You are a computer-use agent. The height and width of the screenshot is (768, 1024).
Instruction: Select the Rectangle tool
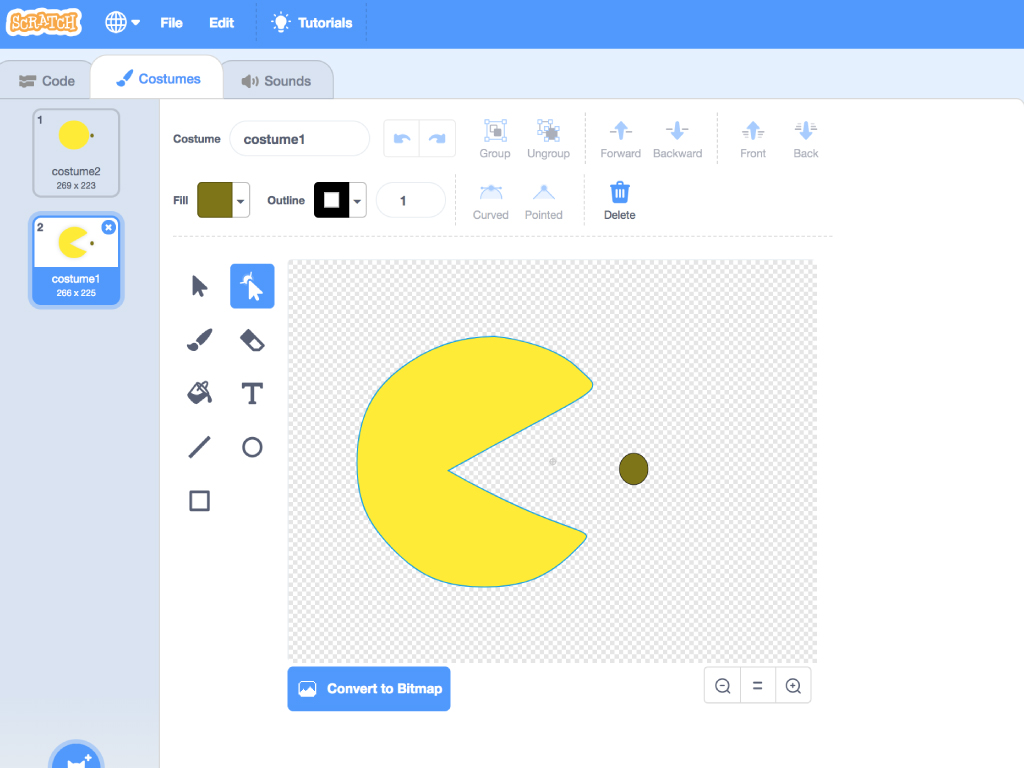tap(199, 501)
